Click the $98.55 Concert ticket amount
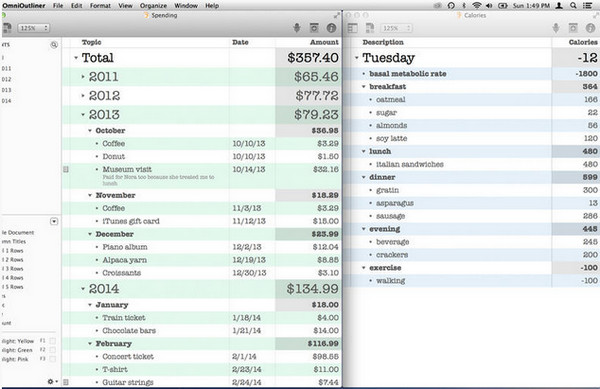This screenshot has width=600, height=389. pyautogui.click(x=325, y=356)
